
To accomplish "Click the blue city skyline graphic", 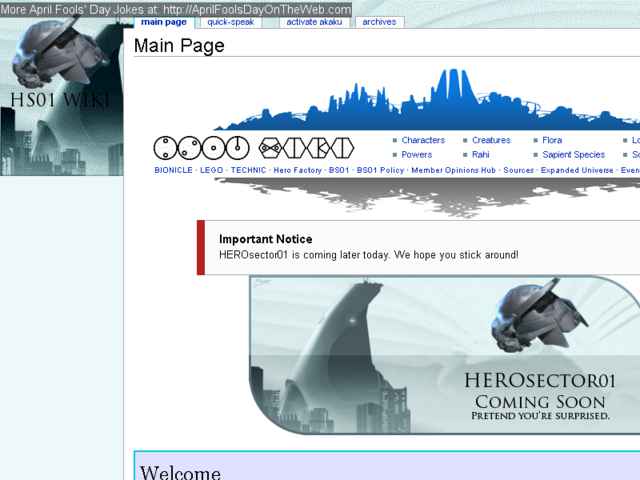I will pyautogui.click(x=427, y=100).
